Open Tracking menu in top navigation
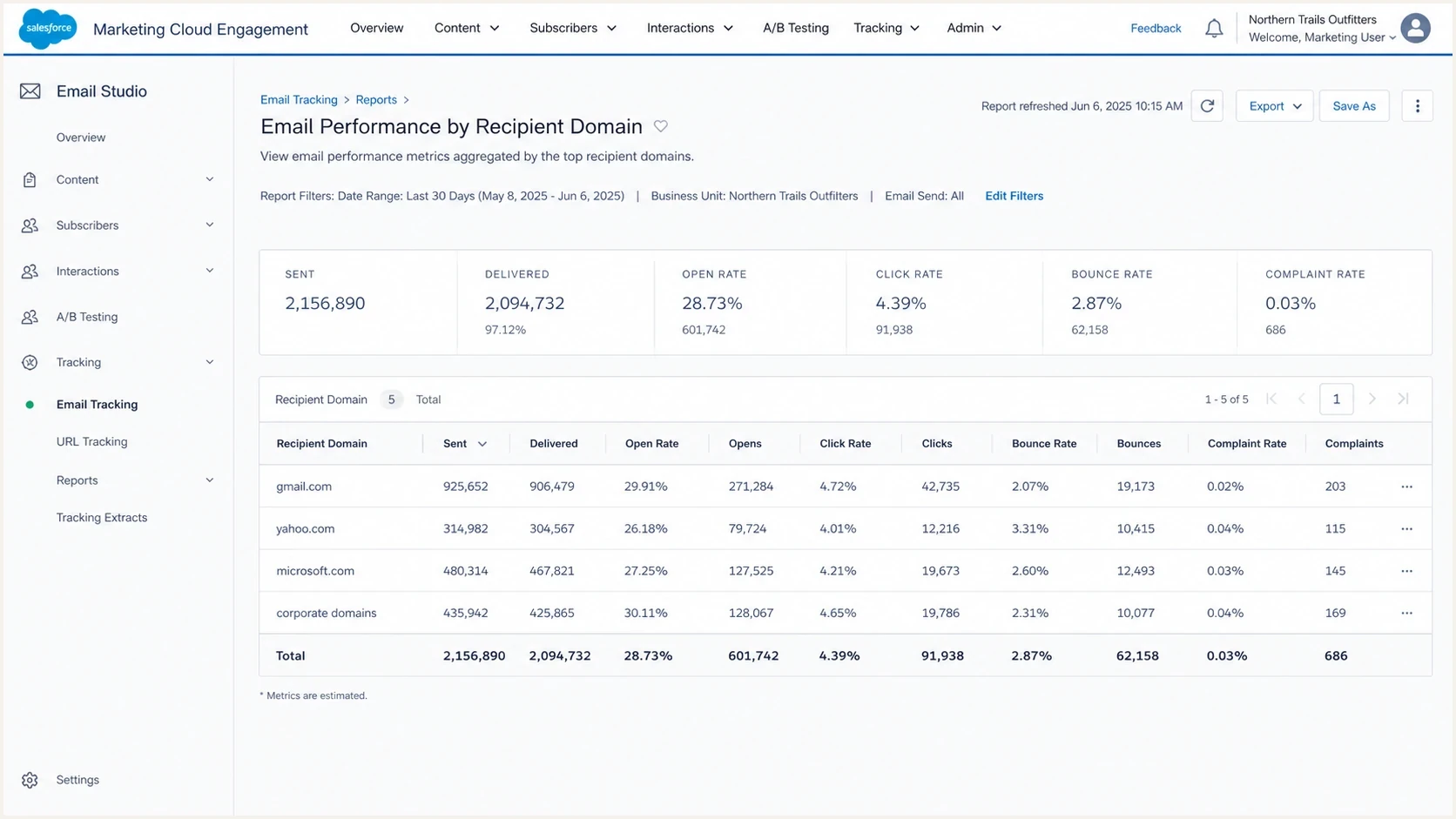The width and height of the screenshot is (1456, 819). coord(886,28)
